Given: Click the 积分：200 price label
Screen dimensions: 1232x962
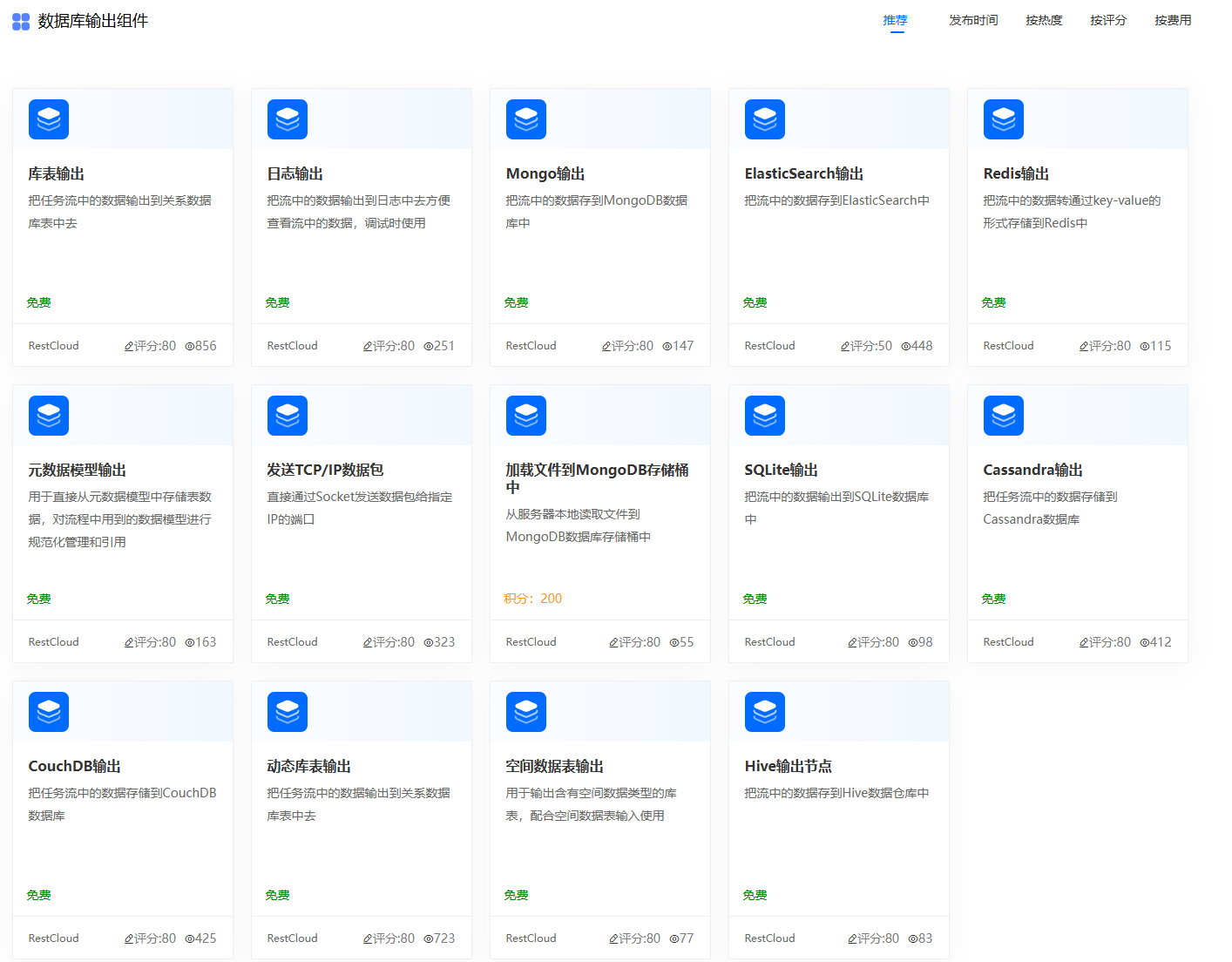Looking at the screenshot, I should pos(533,599).
